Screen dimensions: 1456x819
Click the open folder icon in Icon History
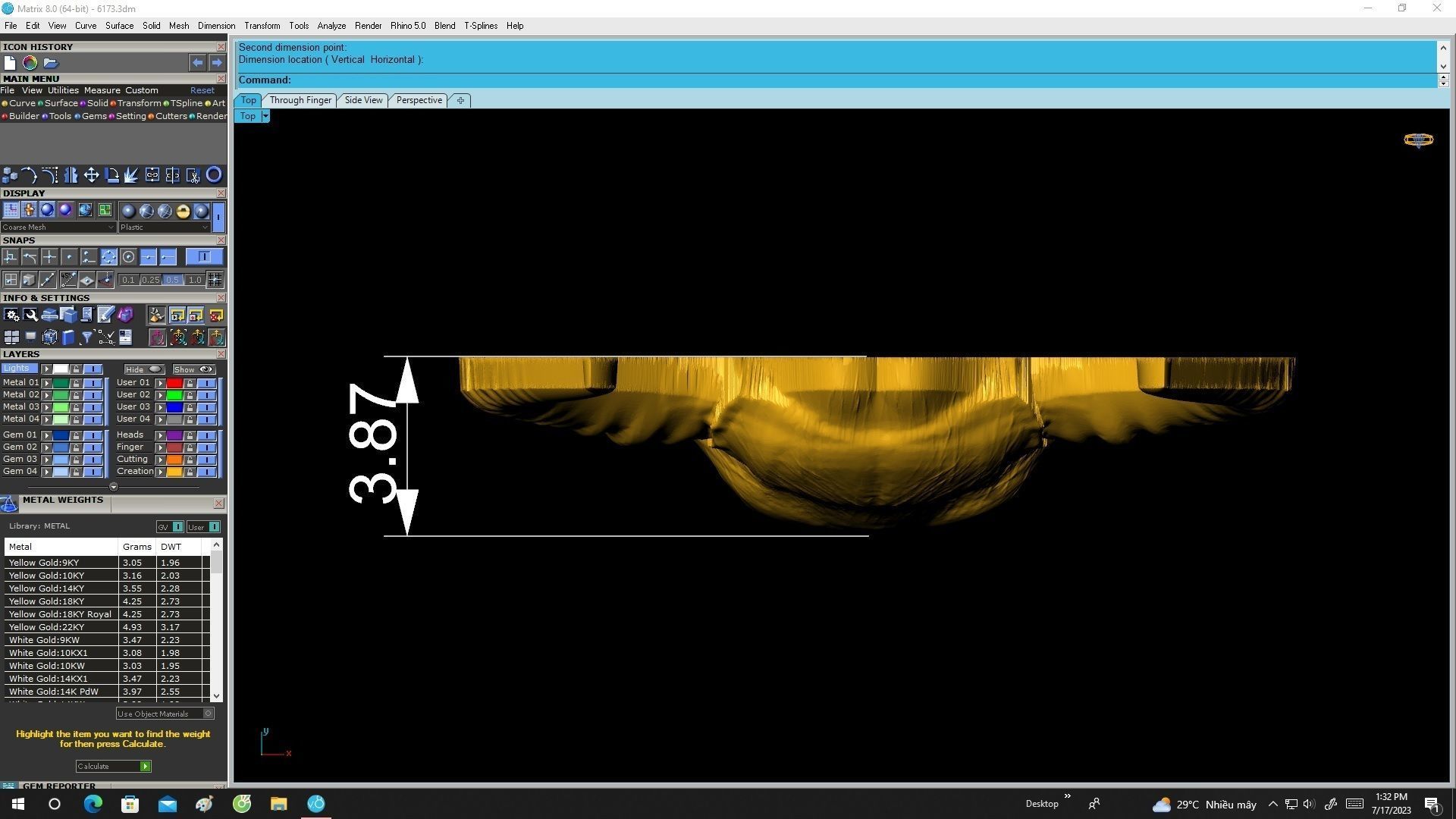50,63
